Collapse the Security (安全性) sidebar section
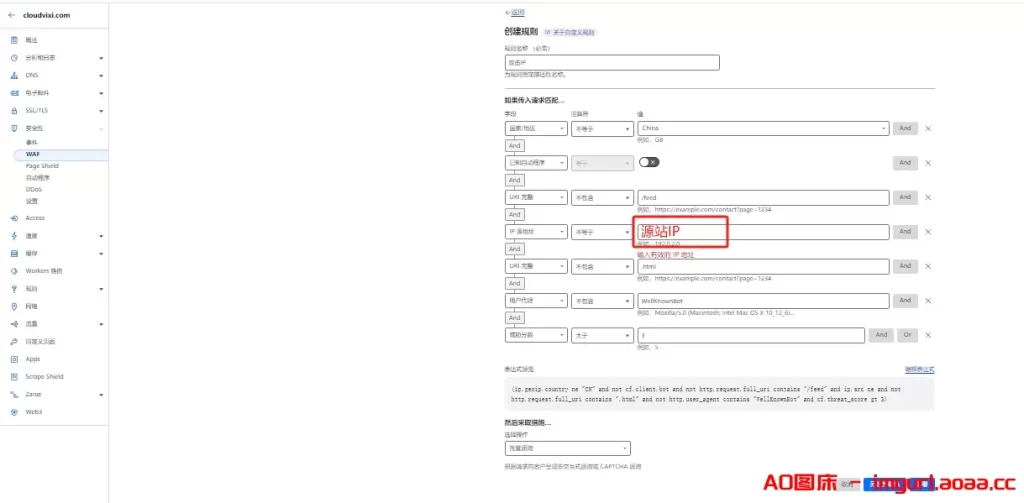 coord(101,129)
